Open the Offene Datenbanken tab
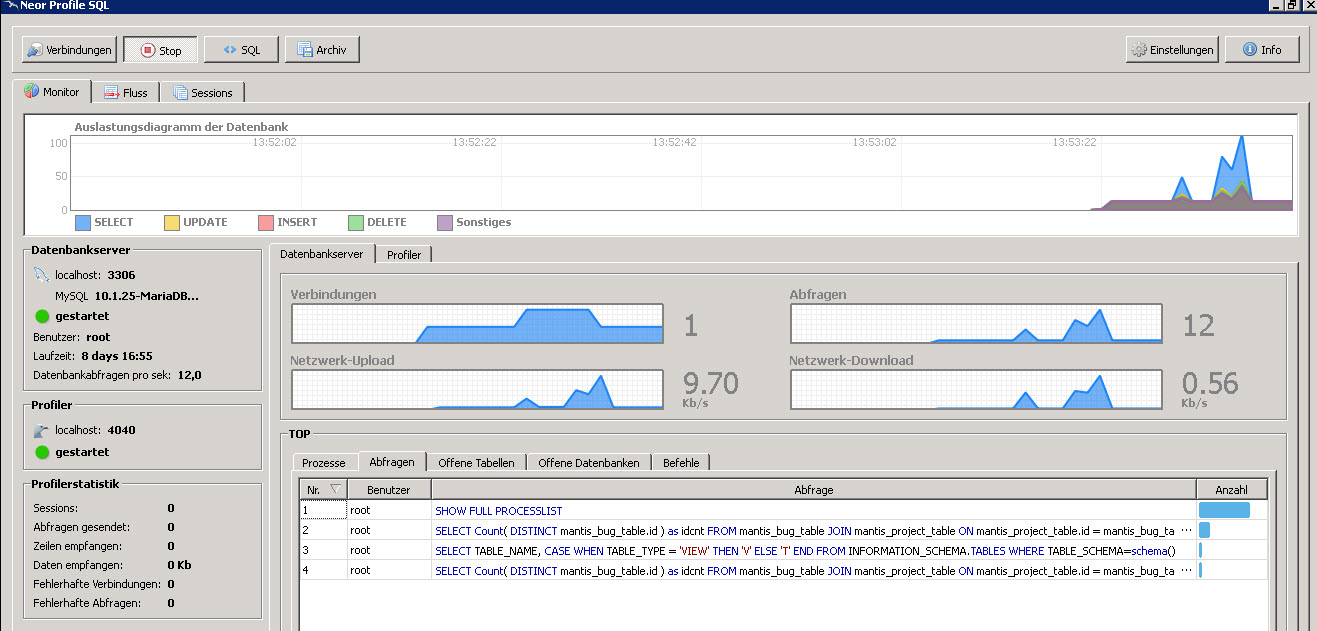The height and width of the screenshot is (631, 1317). tap(589, 463)
